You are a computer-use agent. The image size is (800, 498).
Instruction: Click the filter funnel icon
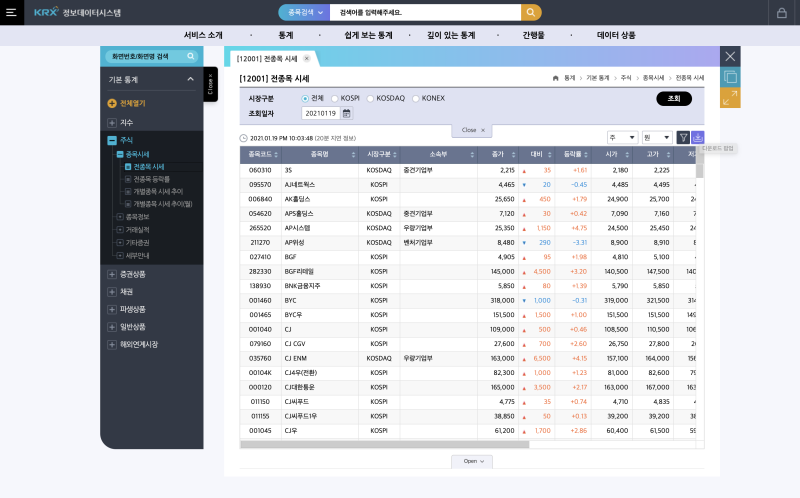coord(683,137)
